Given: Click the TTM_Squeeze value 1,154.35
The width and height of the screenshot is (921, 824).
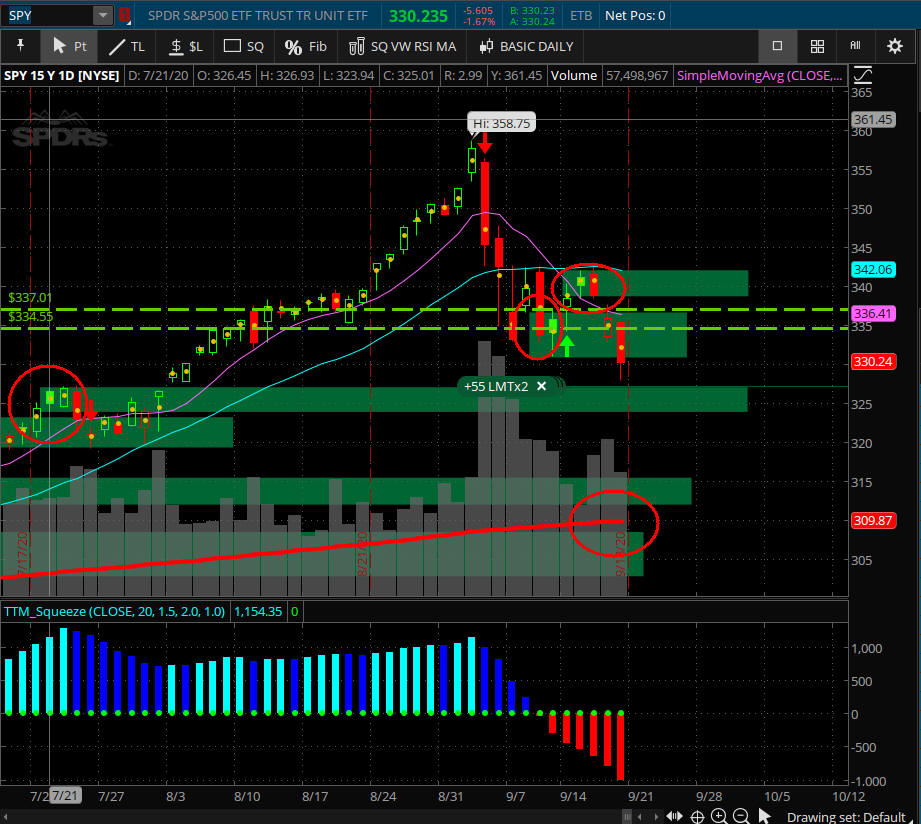Looking at the screenshot, I should click(x=258, y=611).
